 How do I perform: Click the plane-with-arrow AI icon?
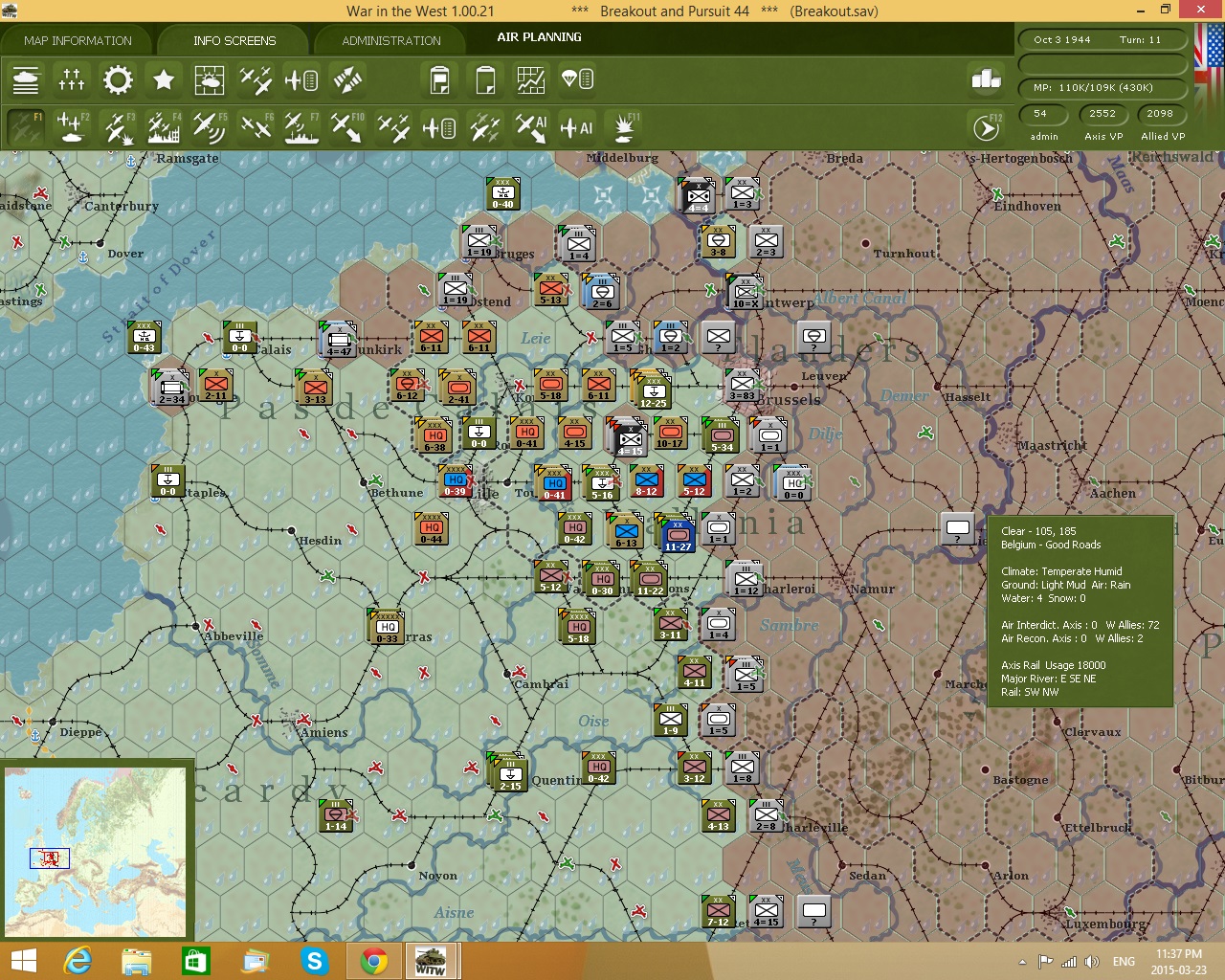tap(531, 127)
